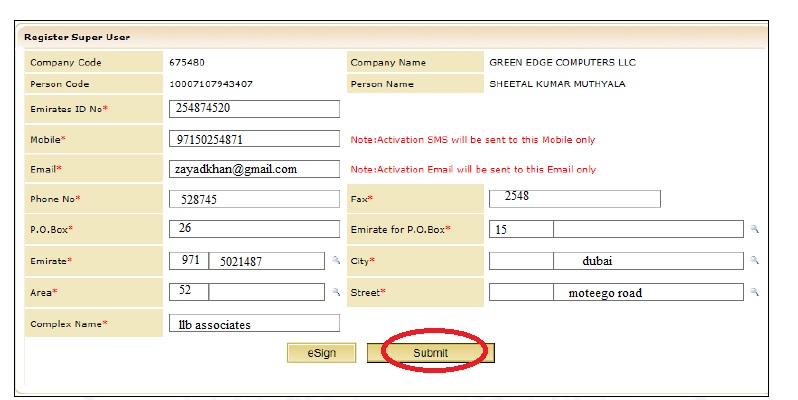Click the P.O.Box input field
The width and height of the screenshot is (798, 400).
[254, 229]
